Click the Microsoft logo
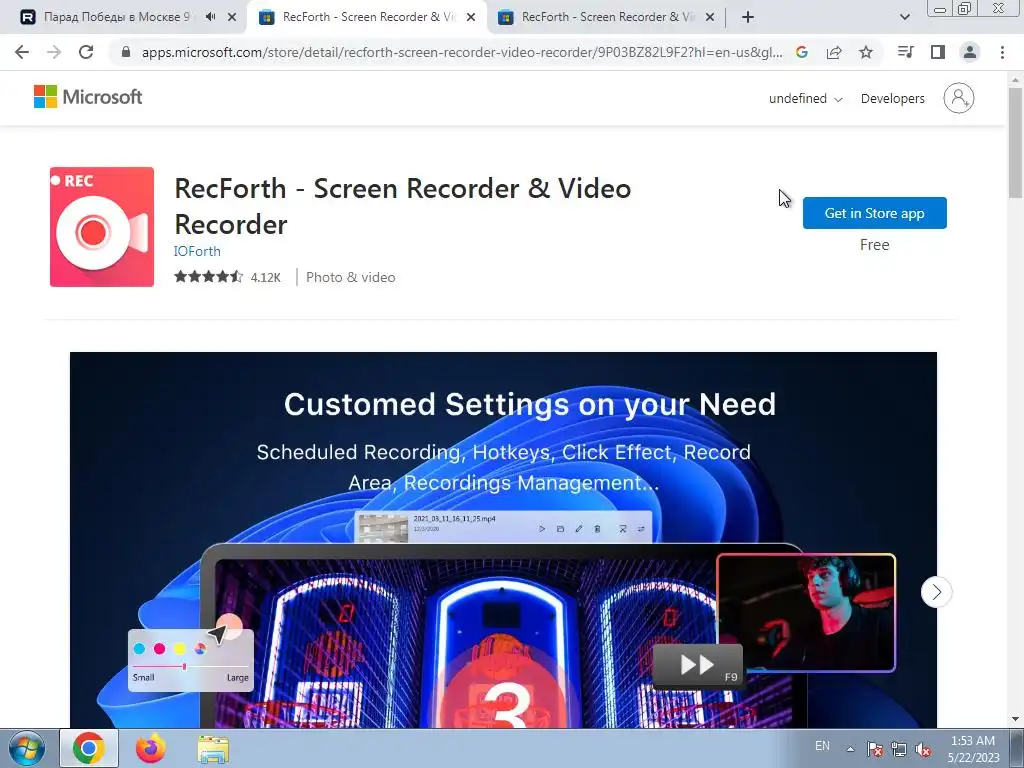Screen dimensions: 1024x768 [88, 97]
